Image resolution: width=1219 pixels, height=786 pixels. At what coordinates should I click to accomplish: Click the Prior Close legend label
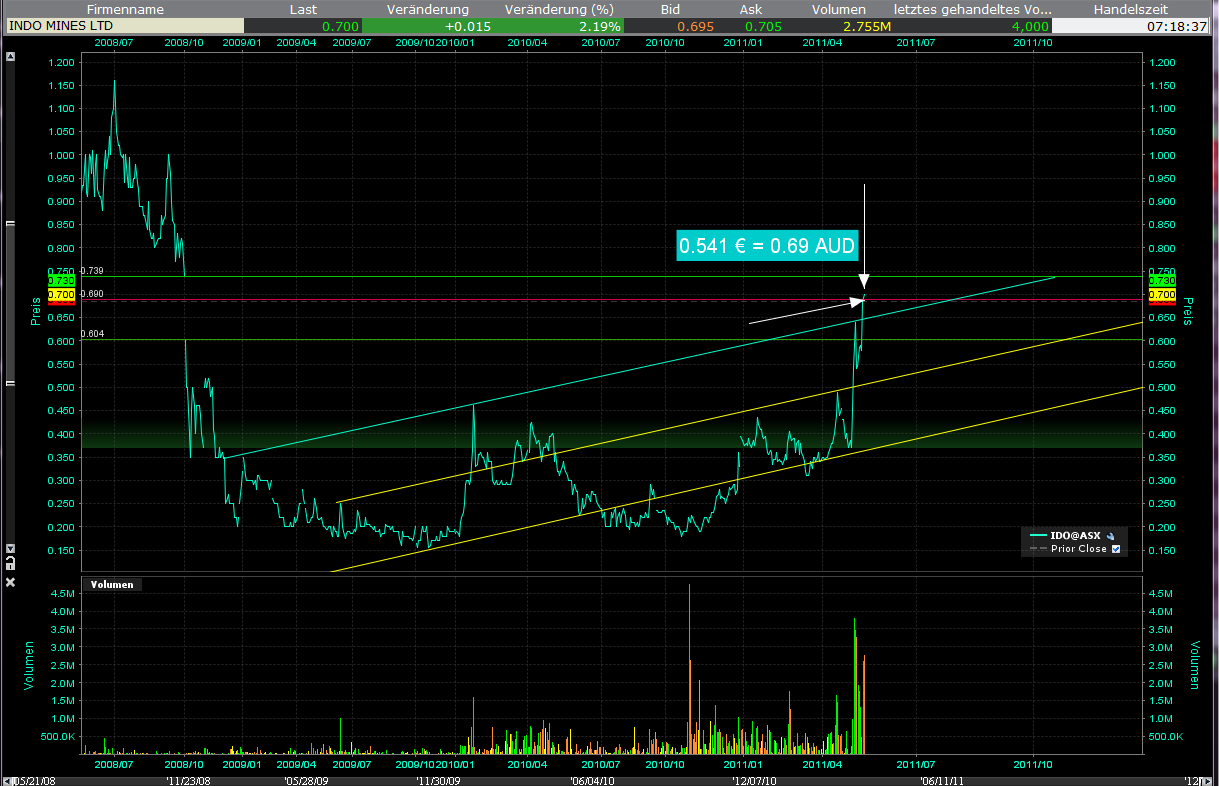(x=1079, y=549)
